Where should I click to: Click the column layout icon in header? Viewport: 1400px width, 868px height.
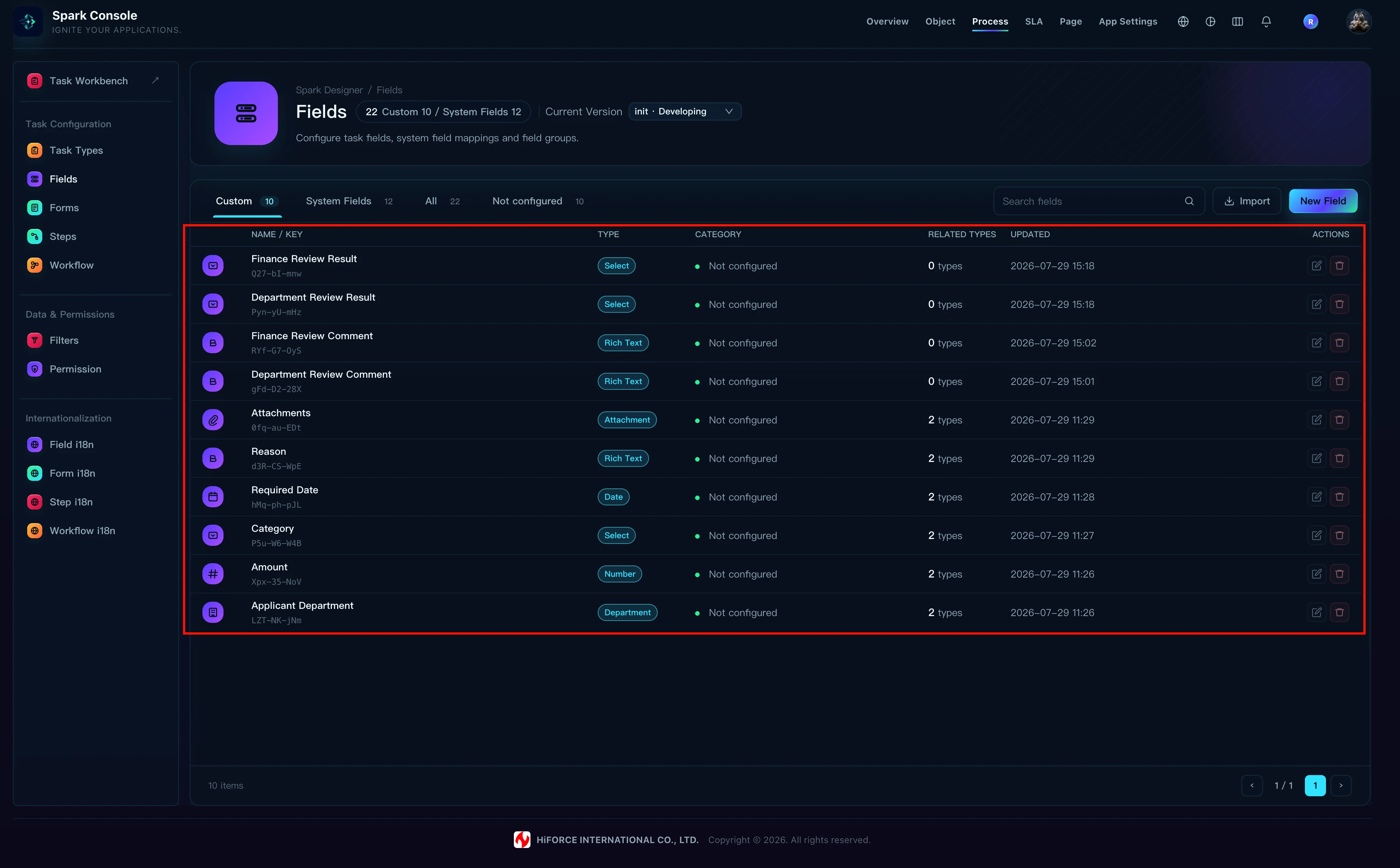pos(1237,22)
